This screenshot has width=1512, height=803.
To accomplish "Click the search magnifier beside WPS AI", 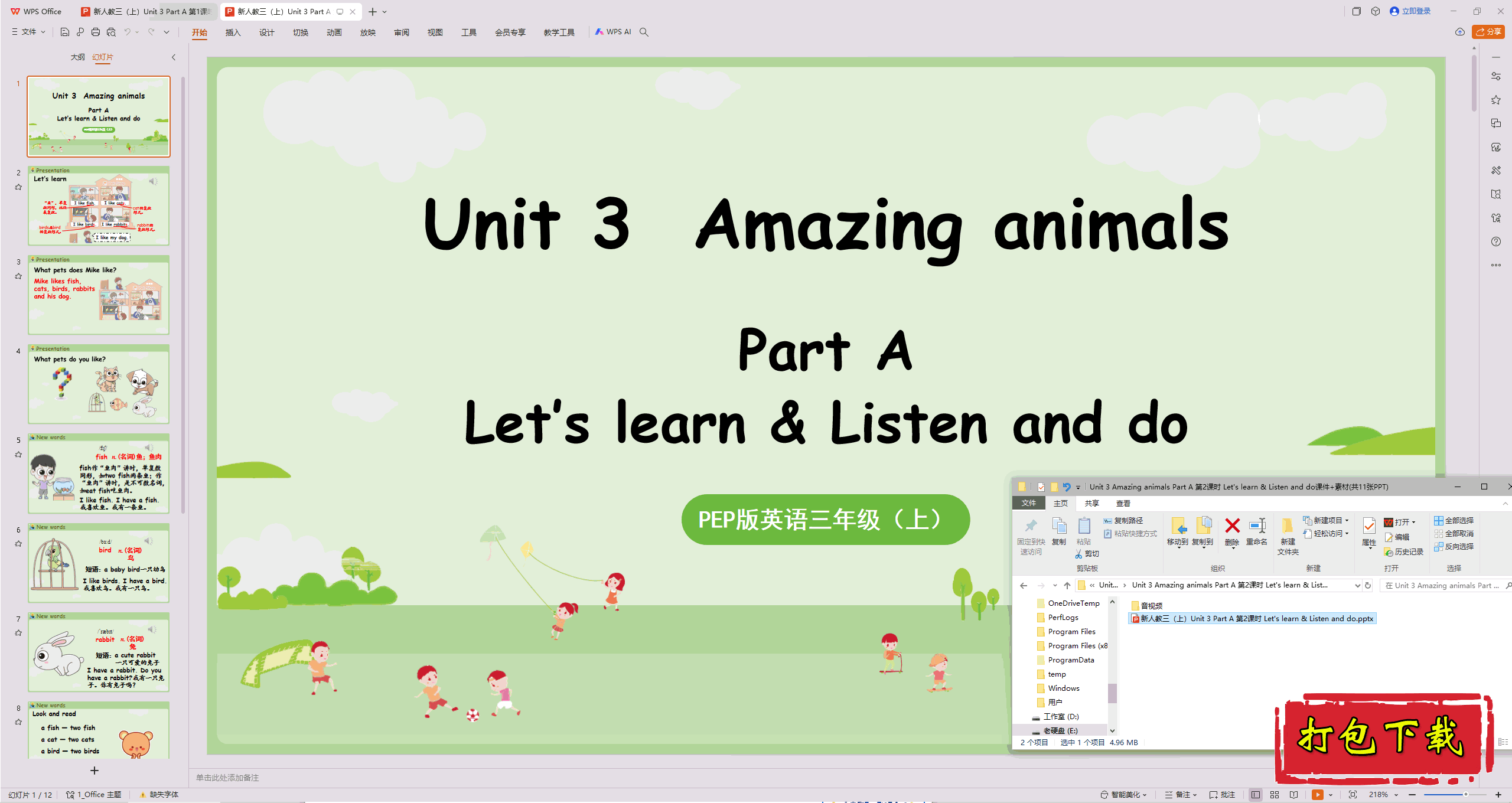I will pos(644,32).
